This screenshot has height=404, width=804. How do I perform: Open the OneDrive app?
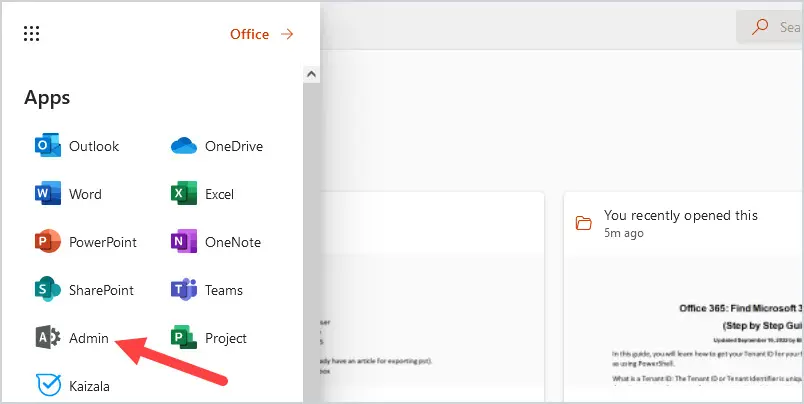[x=217, y=146]
